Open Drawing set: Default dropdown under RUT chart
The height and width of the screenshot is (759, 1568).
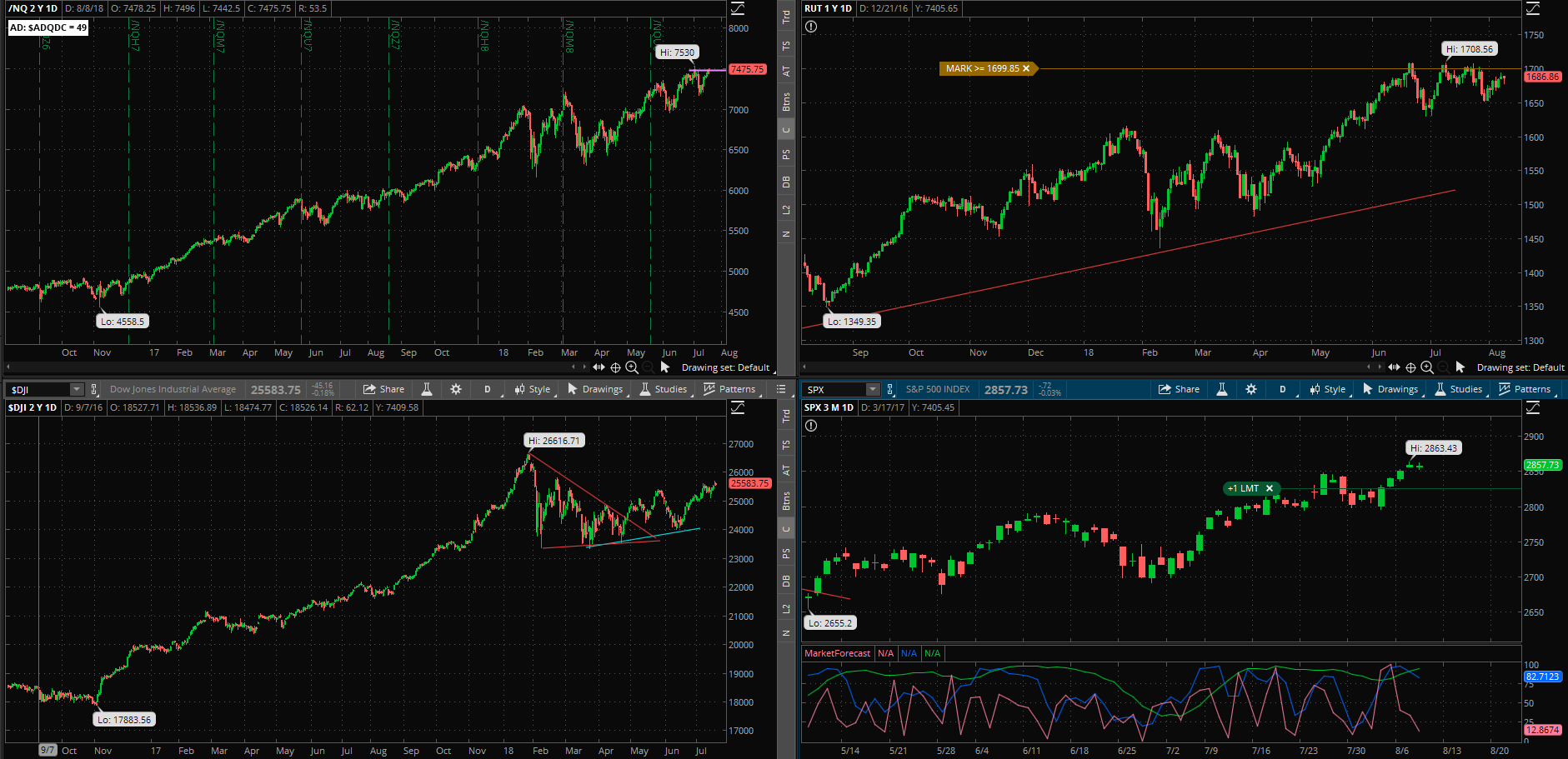click(x=1520, y=367)
